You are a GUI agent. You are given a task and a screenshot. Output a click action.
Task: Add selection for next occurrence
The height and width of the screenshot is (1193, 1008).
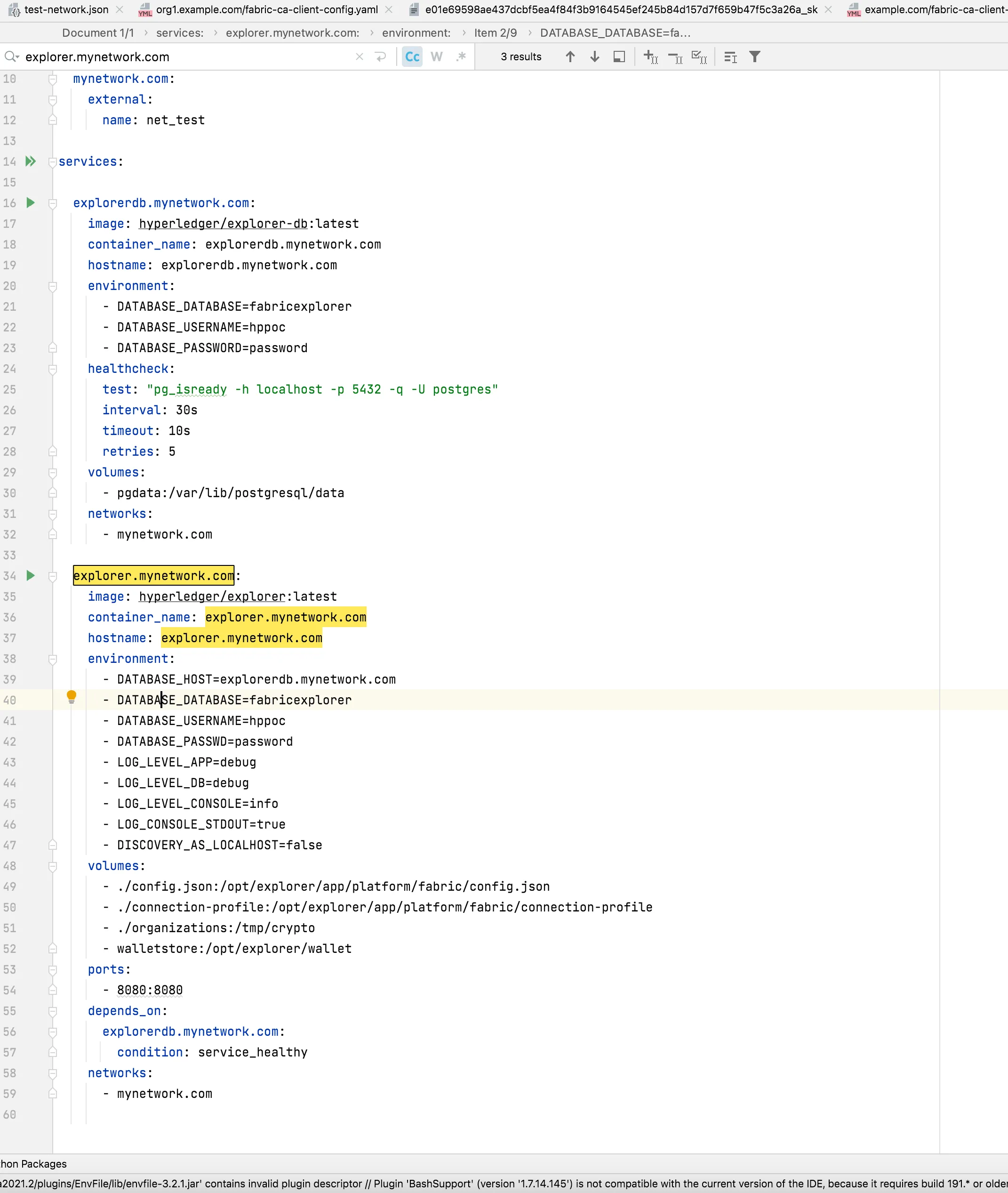point(651,56)
